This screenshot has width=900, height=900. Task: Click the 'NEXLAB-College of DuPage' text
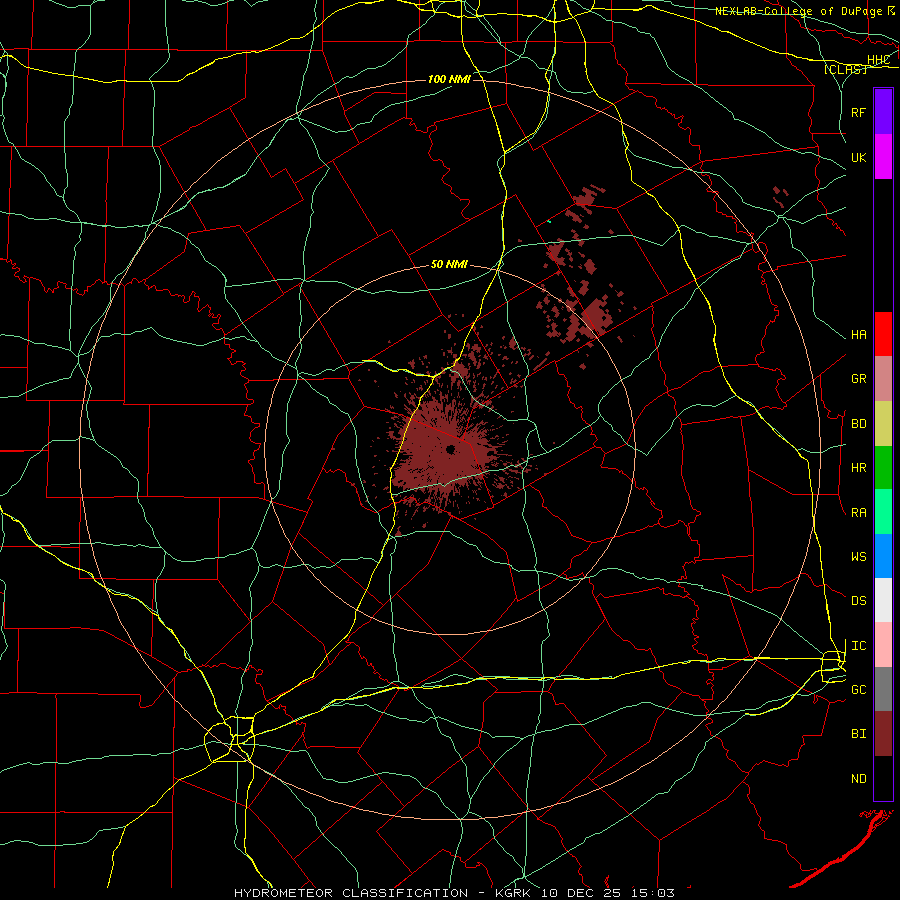click(x=799, y=11)
